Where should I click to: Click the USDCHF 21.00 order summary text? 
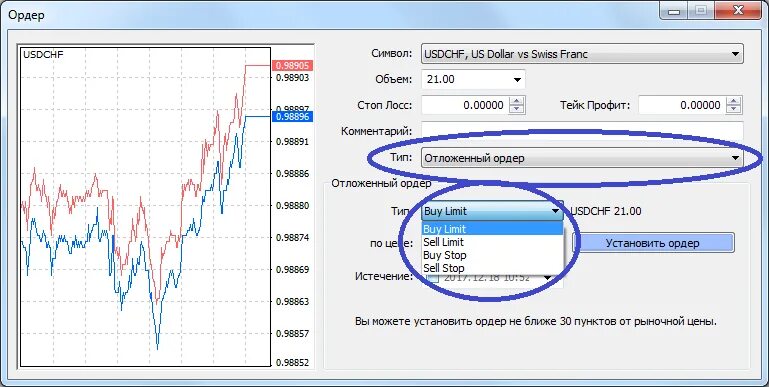(605, 211)
